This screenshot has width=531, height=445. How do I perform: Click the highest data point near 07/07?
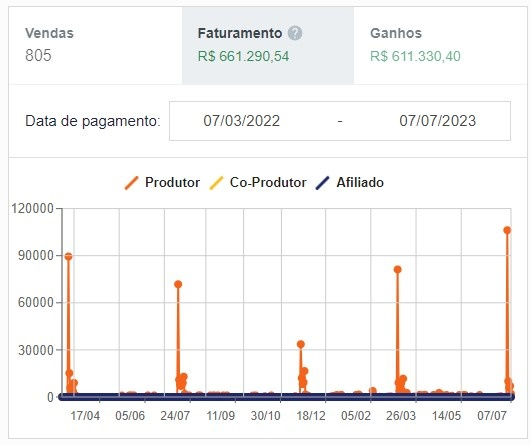point(507,230)
